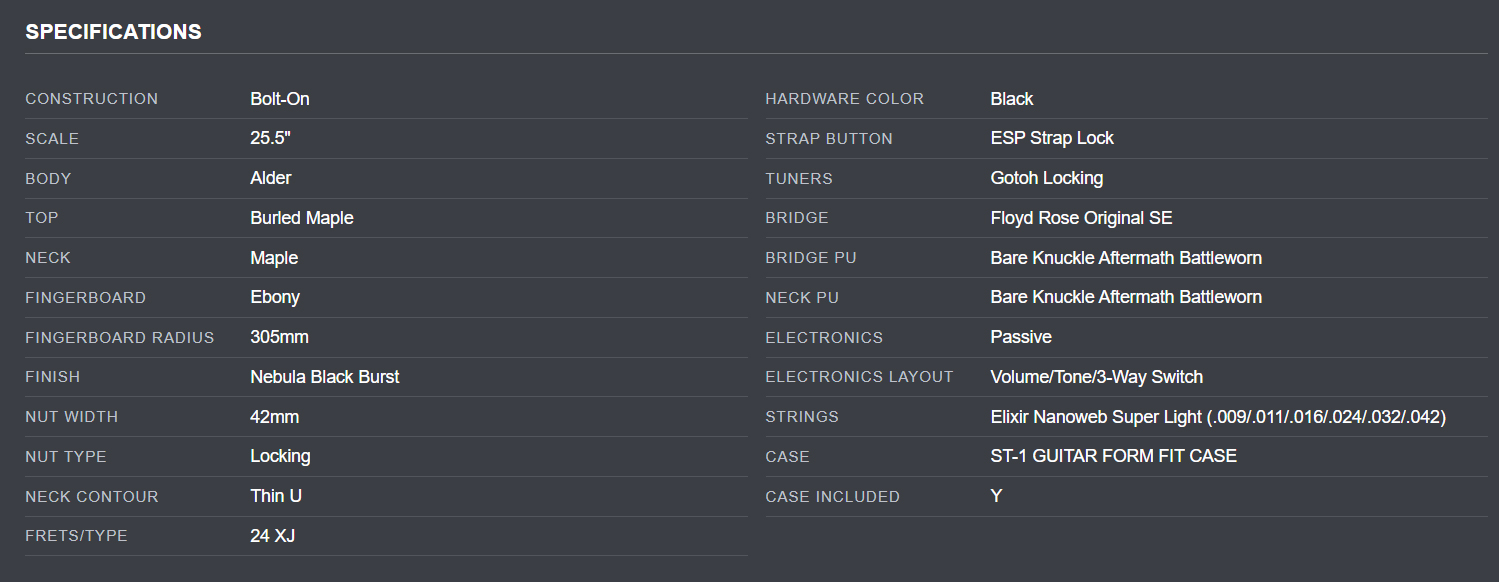Click the BRIDGE PU Bare Knuckle value

(1126, 258)
